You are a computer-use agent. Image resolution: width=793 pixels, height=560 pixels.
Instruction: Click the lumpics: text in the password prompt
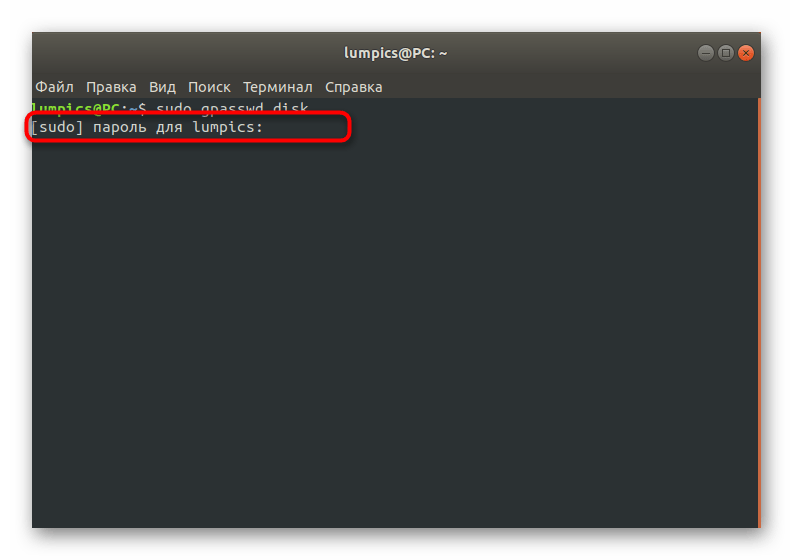(x=228, y=127)
